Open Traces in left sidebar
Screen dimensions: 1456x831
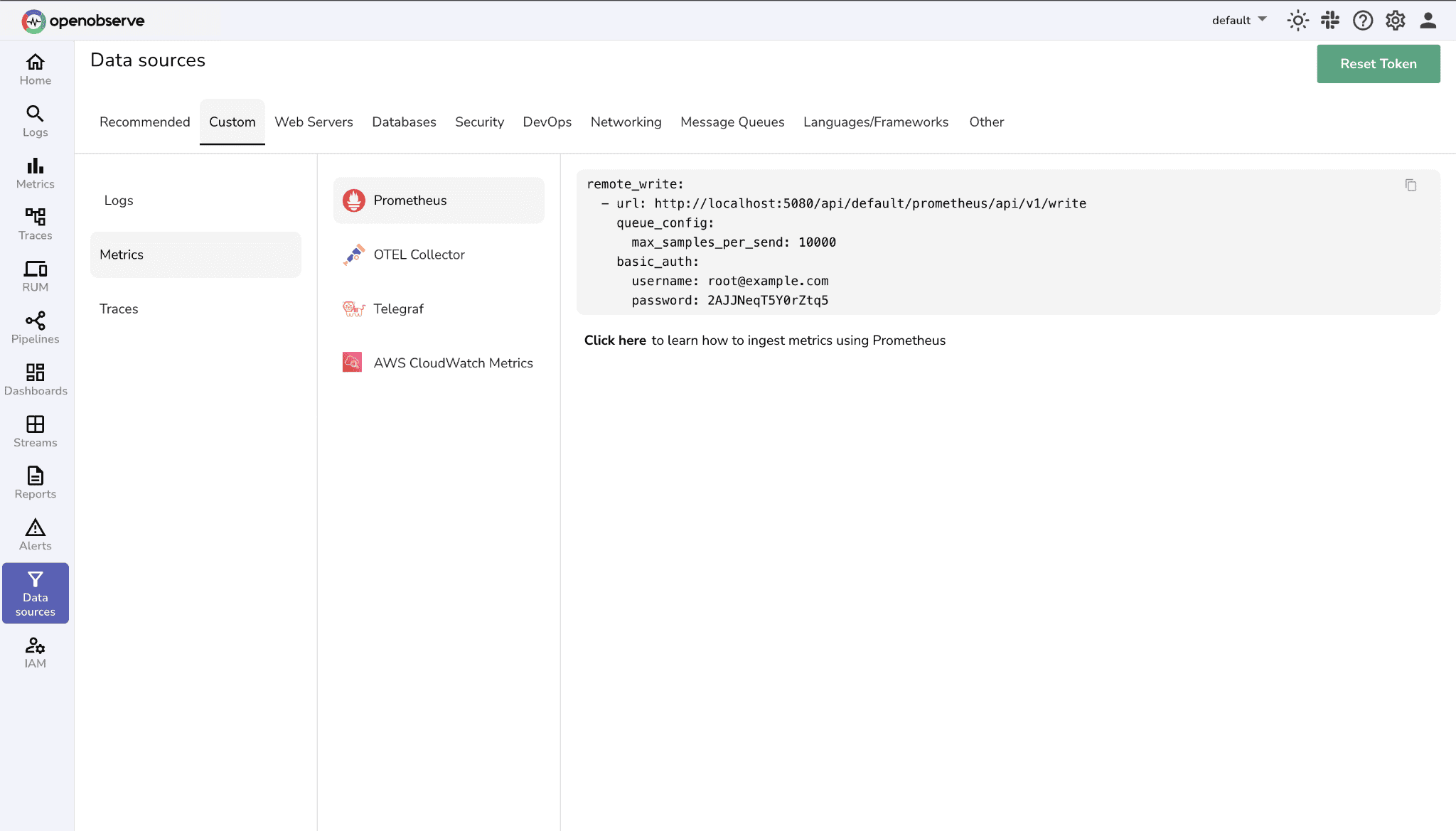click(x=36, y=225)
